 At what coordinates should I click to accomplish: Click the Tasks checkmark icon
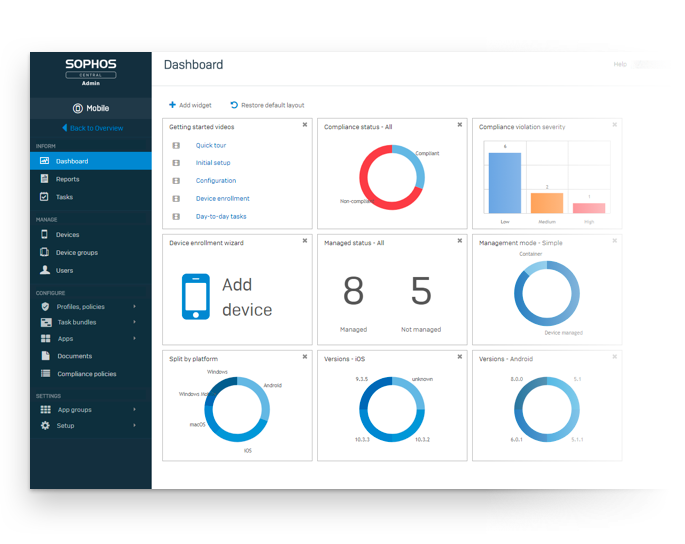pyautogui.click(x=45, y=197)
